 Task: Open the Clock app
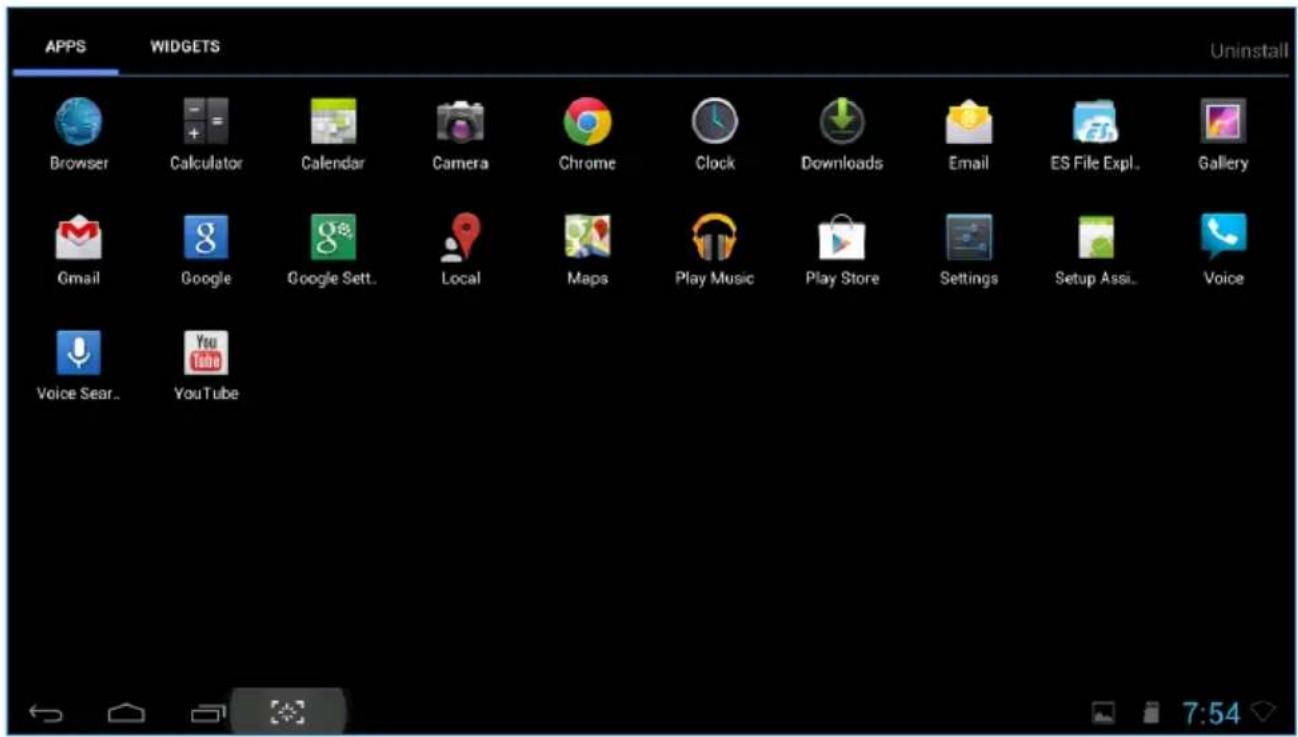tap(715, 135)
